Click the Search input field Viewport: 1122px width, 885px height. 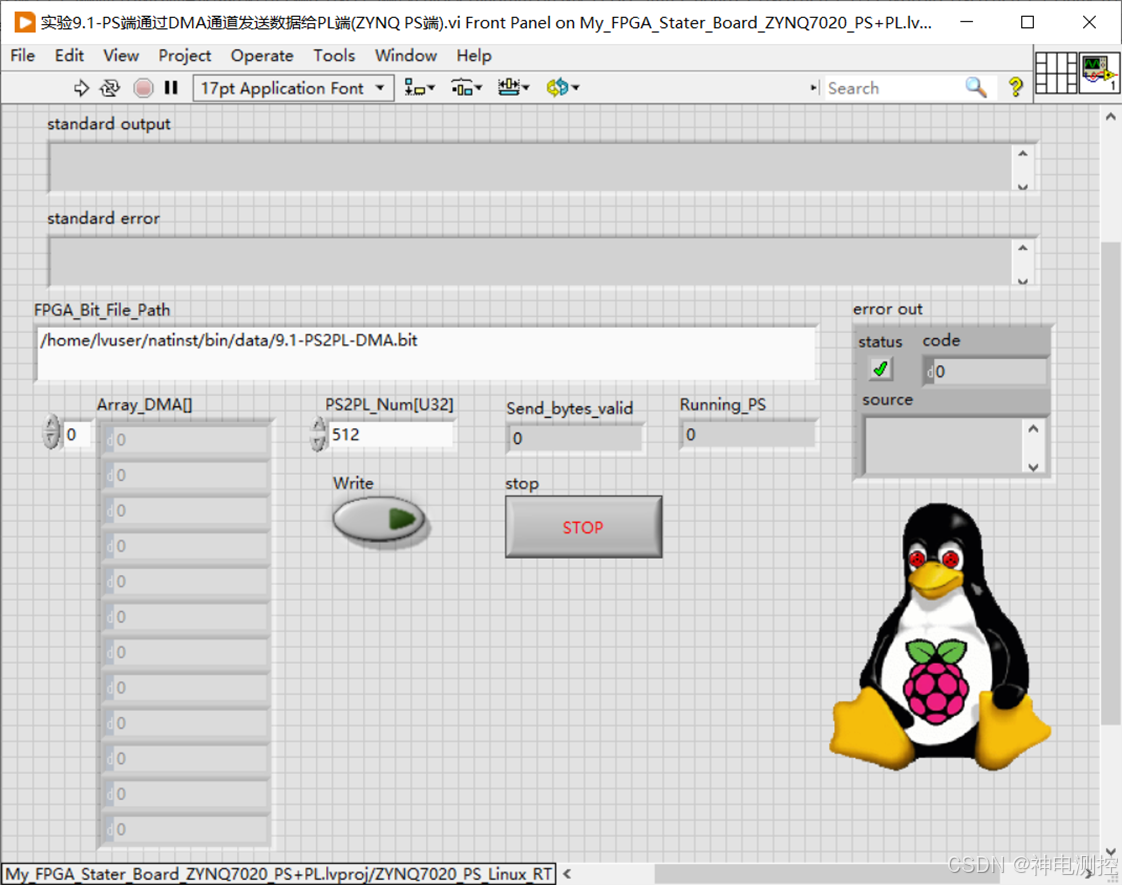894,88
